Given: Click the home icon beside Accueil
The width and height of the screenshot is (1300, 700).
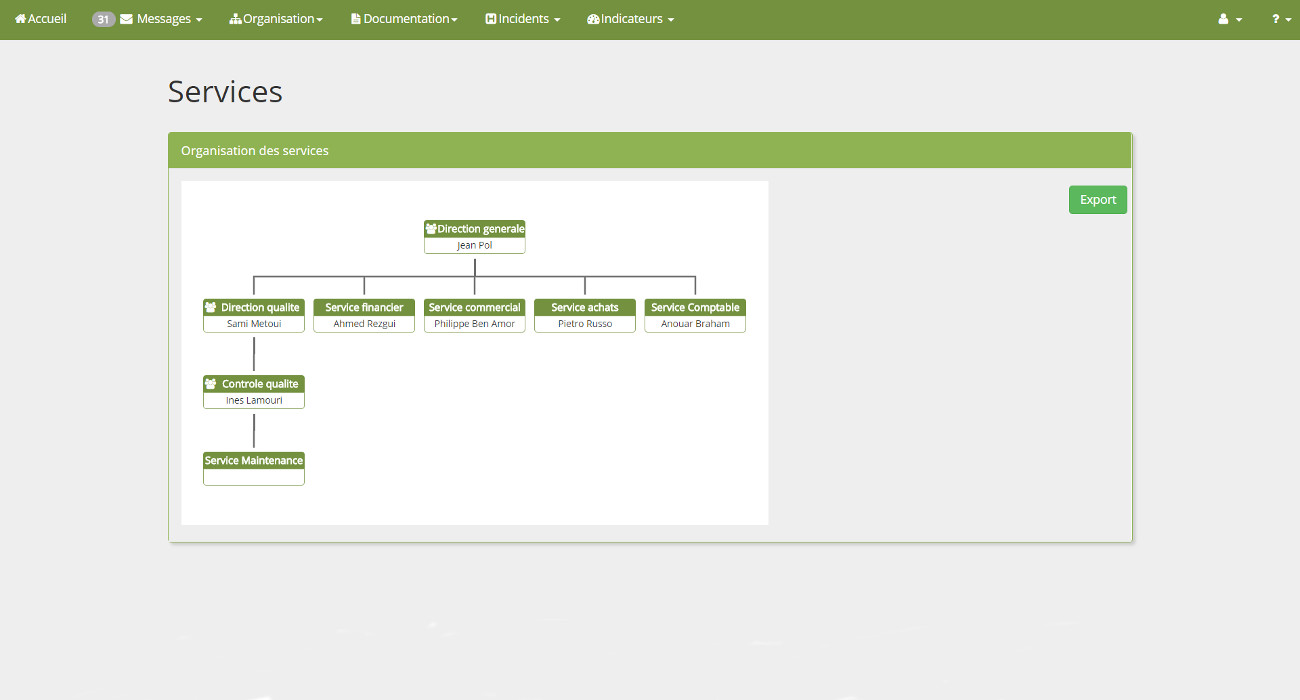Looking at the screenshot, I should click(x=20, y=19).
